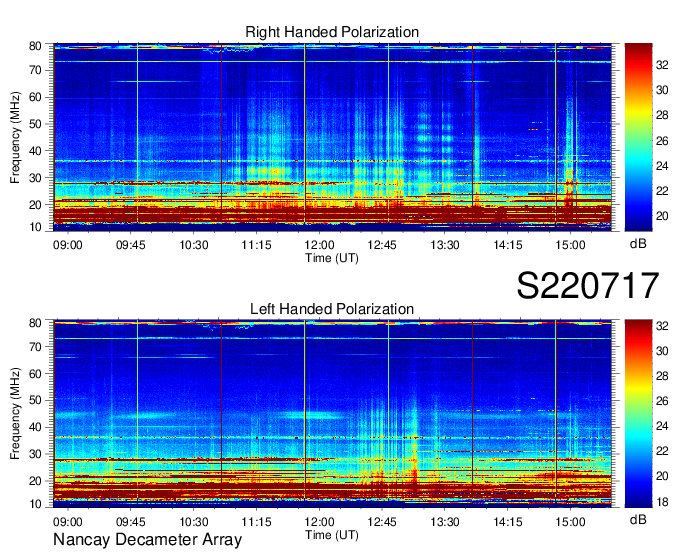Viewport: 680px width, 552px height.
Task: Click the Right Handed plot's color scale bar
Action: [x=638, y=137]
